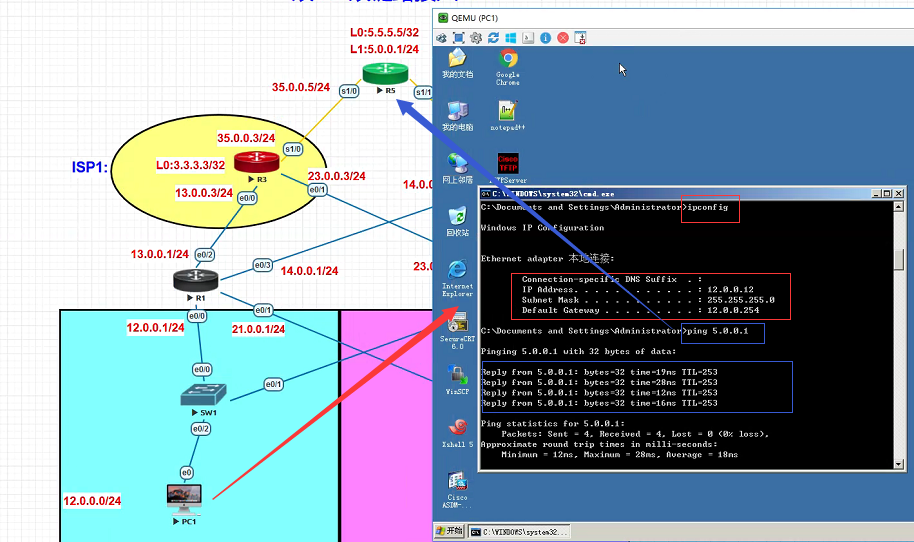Click the rightmost window-with-red-x toolbar icon
This screenshot has width=914, height=542.
click(580, 38)
